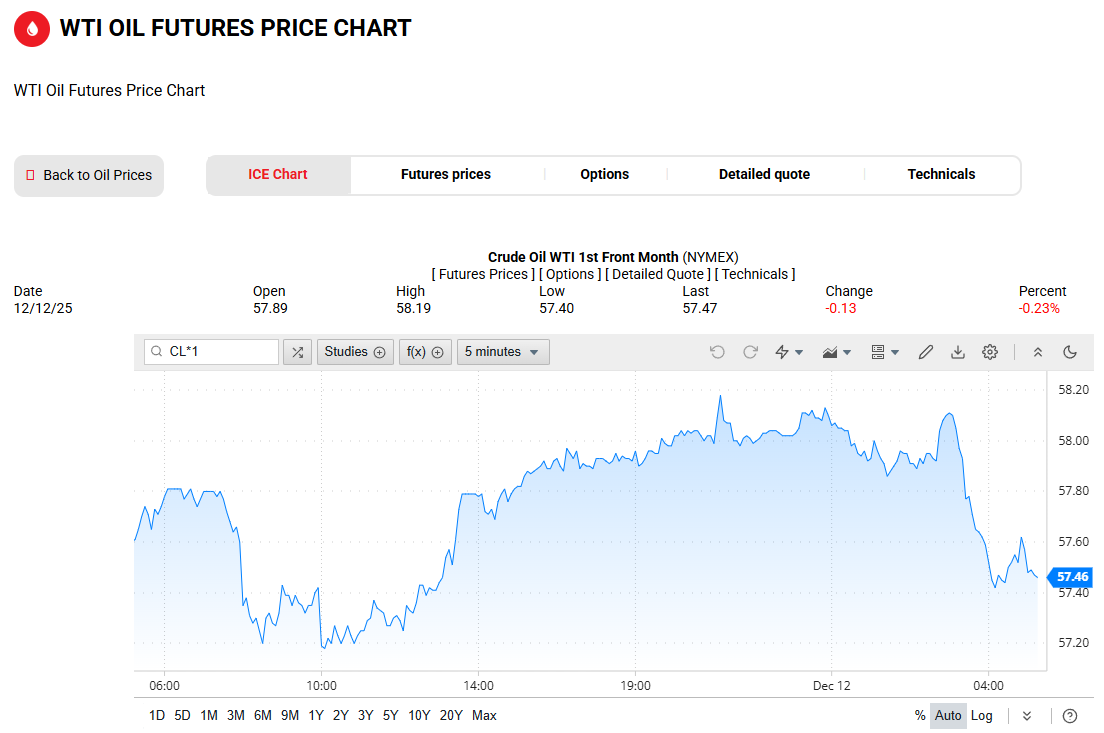Follow the Detailed Quote bracket link

click(658, 274)
